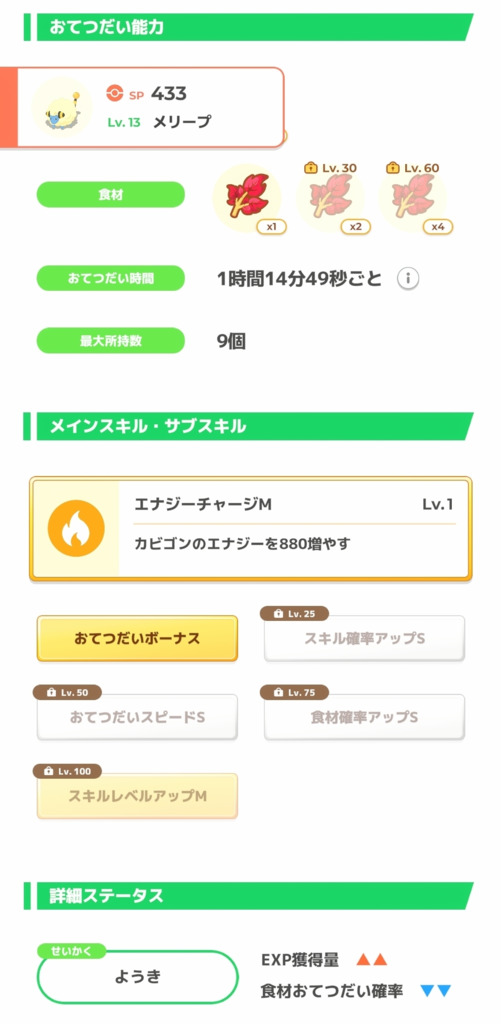Tap the Lv. 30 locked ingredient icon
This screenshot has height=1024, width=501.
tap(330, 197)
